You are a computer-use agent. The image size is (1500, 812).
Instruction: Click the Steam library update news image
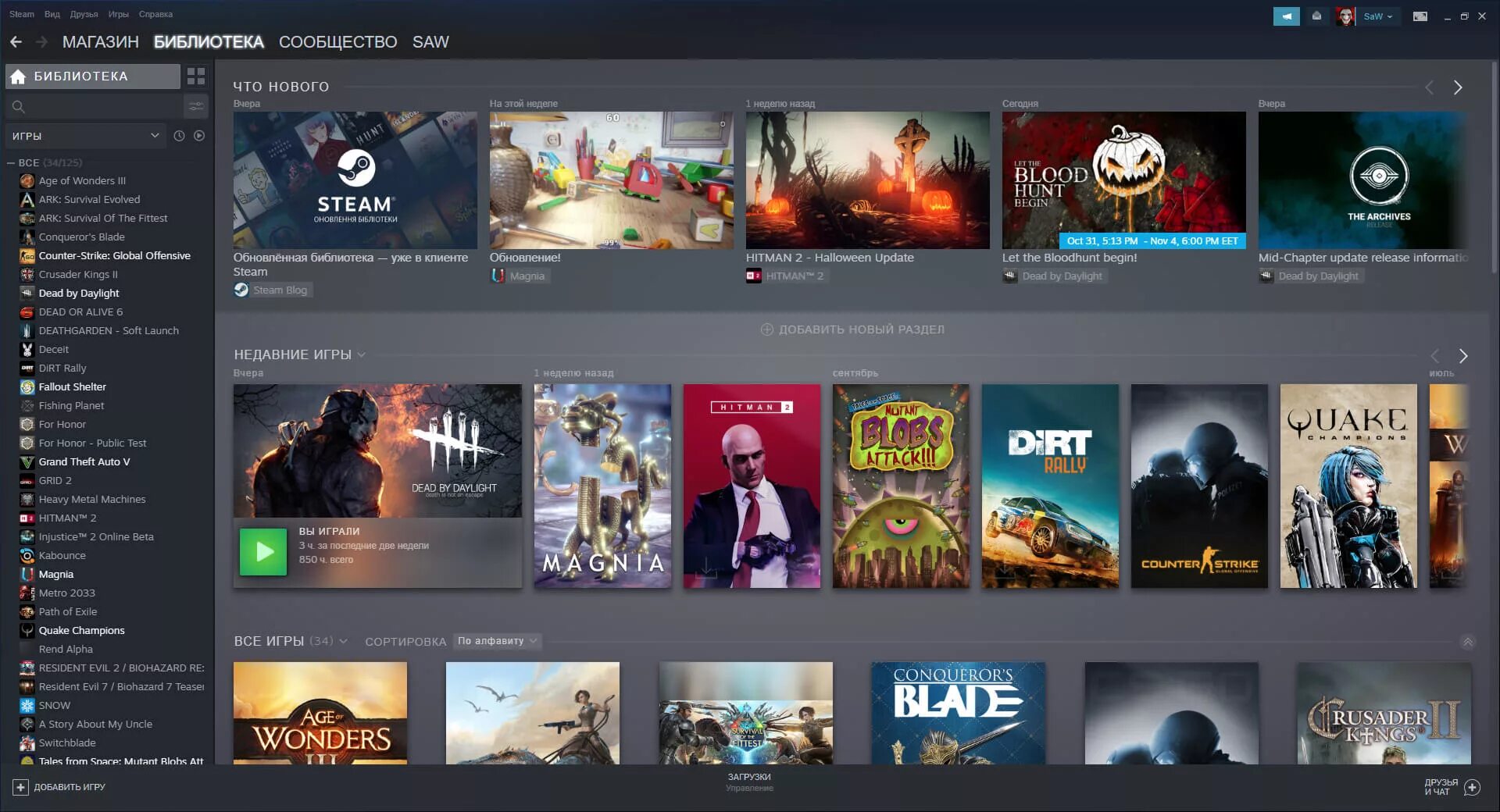(x=355, y=180)
